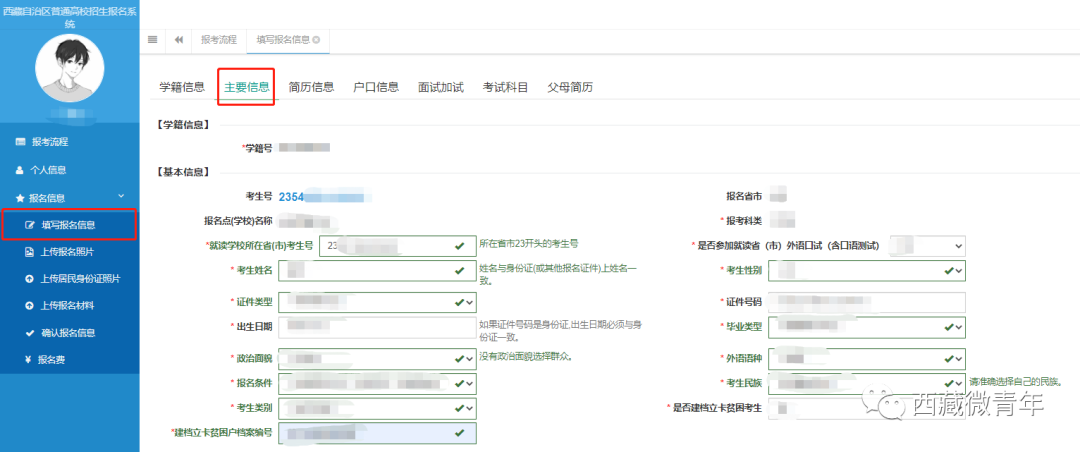
Task: Close the 填写报名信息 tab via its x icon
Action: 316,40
